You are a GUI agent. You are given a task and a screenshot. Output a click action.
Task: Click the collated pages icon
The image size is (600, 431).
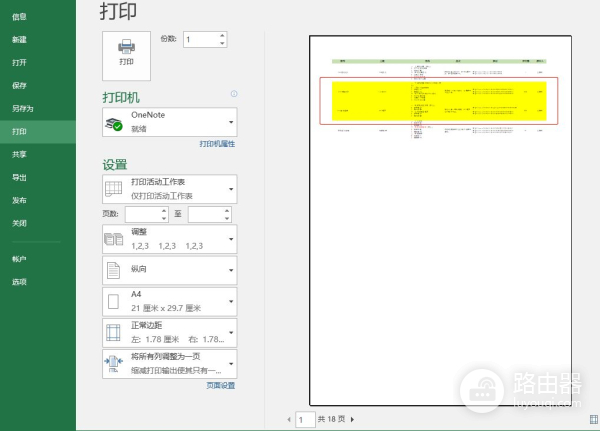114,239
